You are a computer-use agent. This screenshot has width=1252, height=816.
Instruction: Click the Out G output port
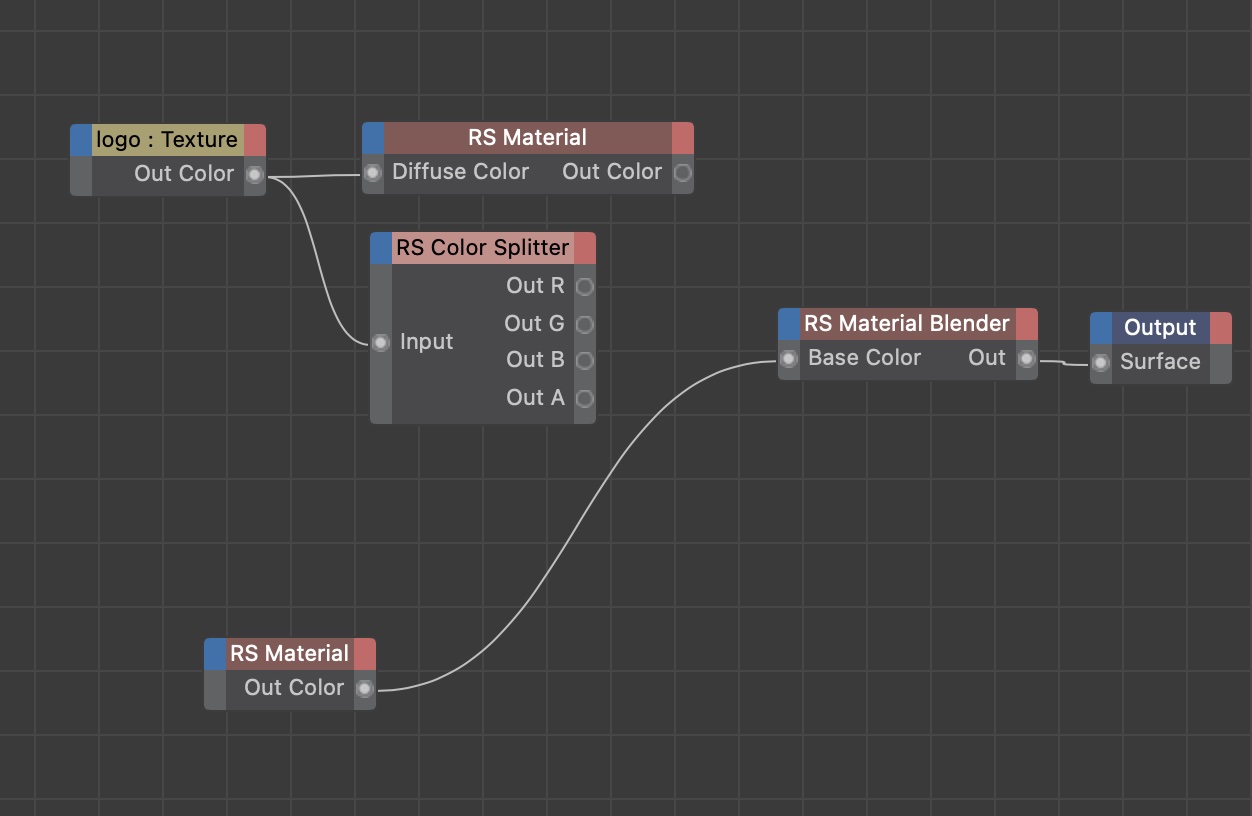(x=585, y=324)
